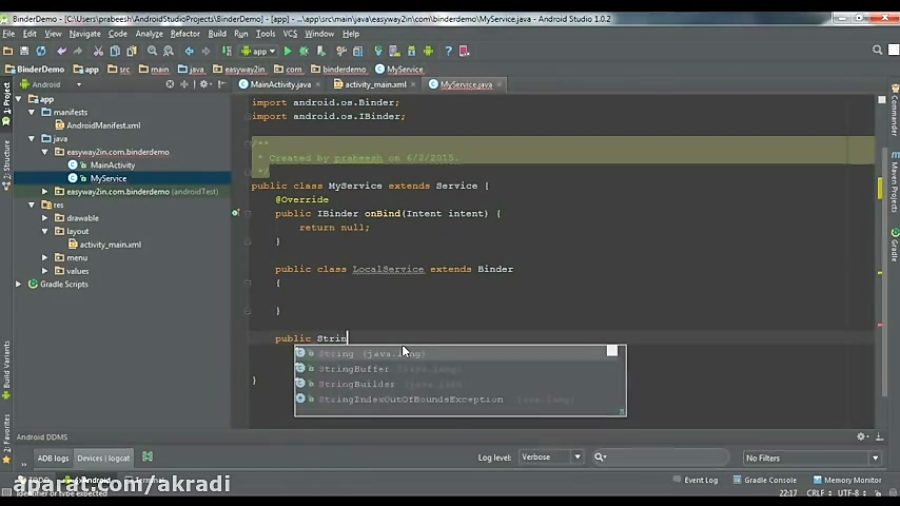Click the Replace toolbar icon

point(168,51)
